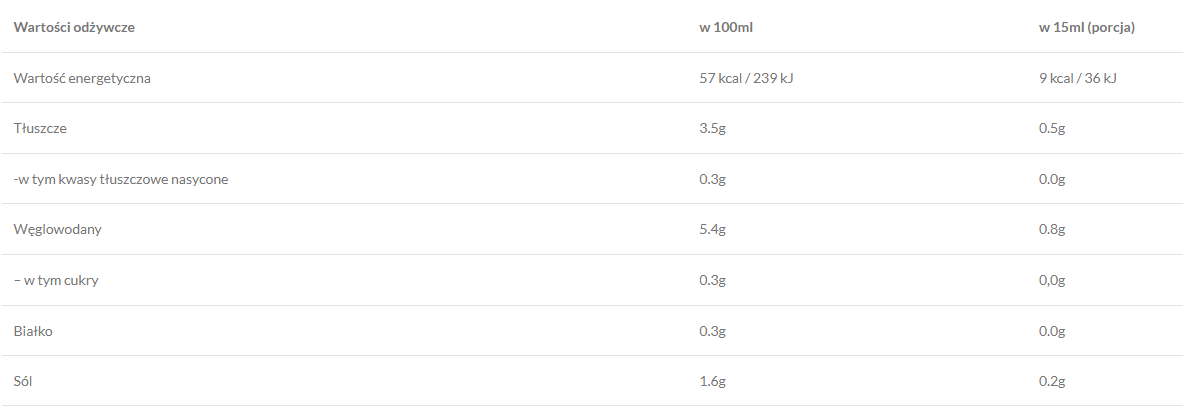Select "-w tym kwasy tłuszczowe nasycone" label

121,179
